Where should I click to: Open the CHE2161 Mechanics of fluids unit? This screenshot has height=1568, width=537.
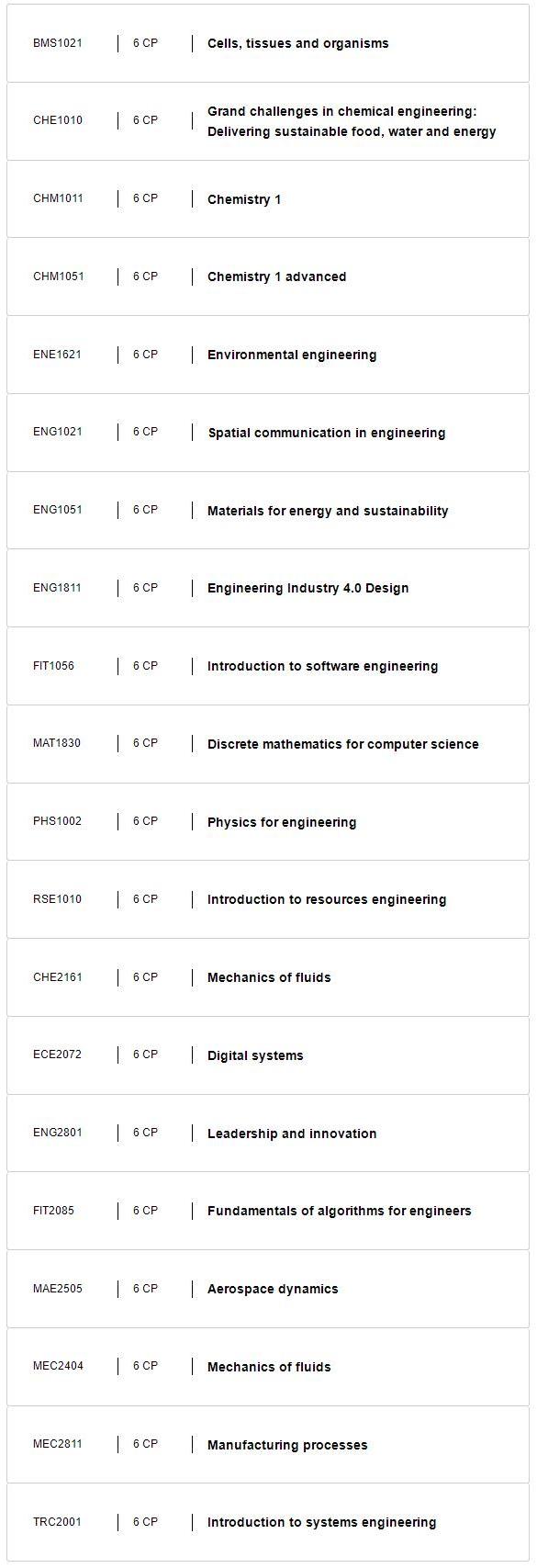pos(268,977)
